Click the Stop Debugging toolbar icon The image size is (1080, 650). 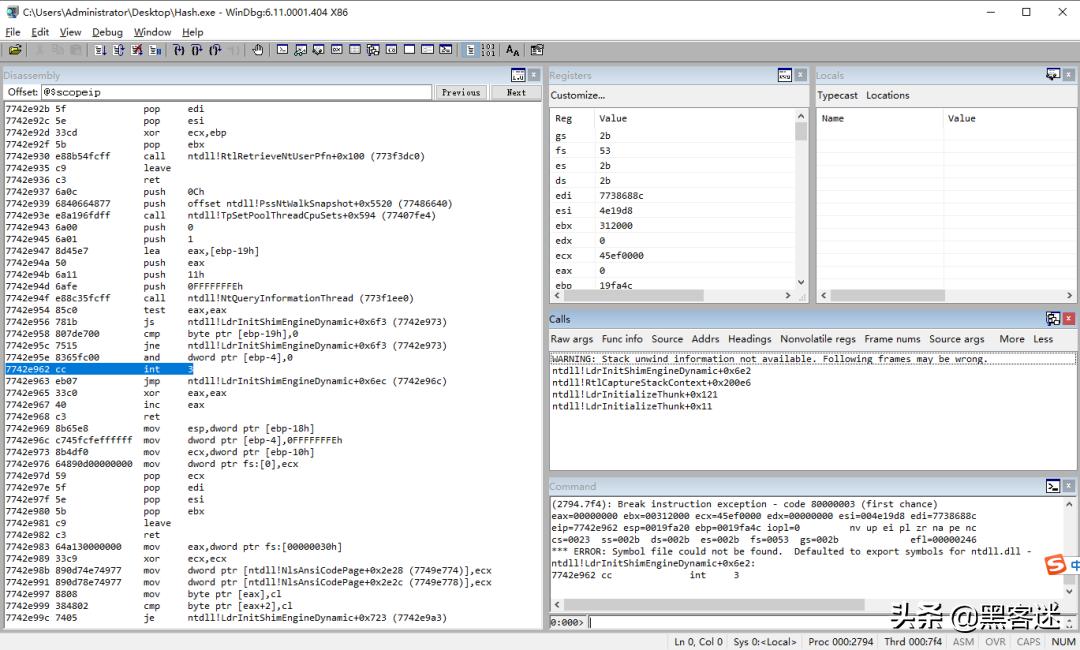137,50
